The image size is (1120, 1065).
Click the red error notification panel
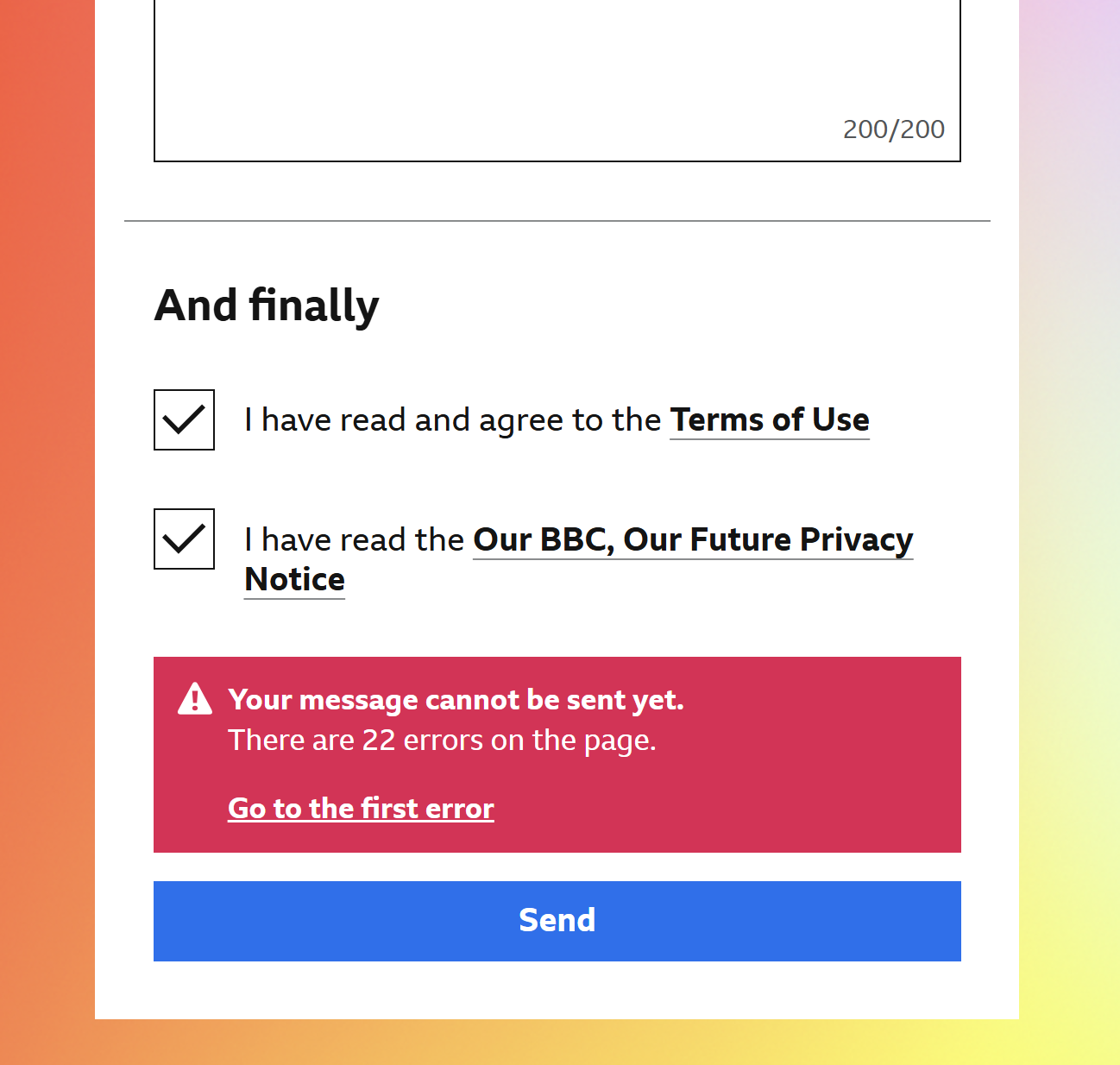(557, 754)
